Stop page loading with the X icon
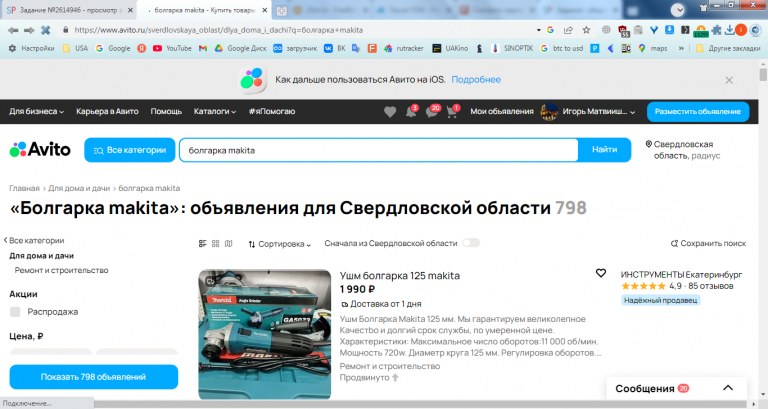Image resolution: width=768 pixels, height=409 pixels. 46,30
